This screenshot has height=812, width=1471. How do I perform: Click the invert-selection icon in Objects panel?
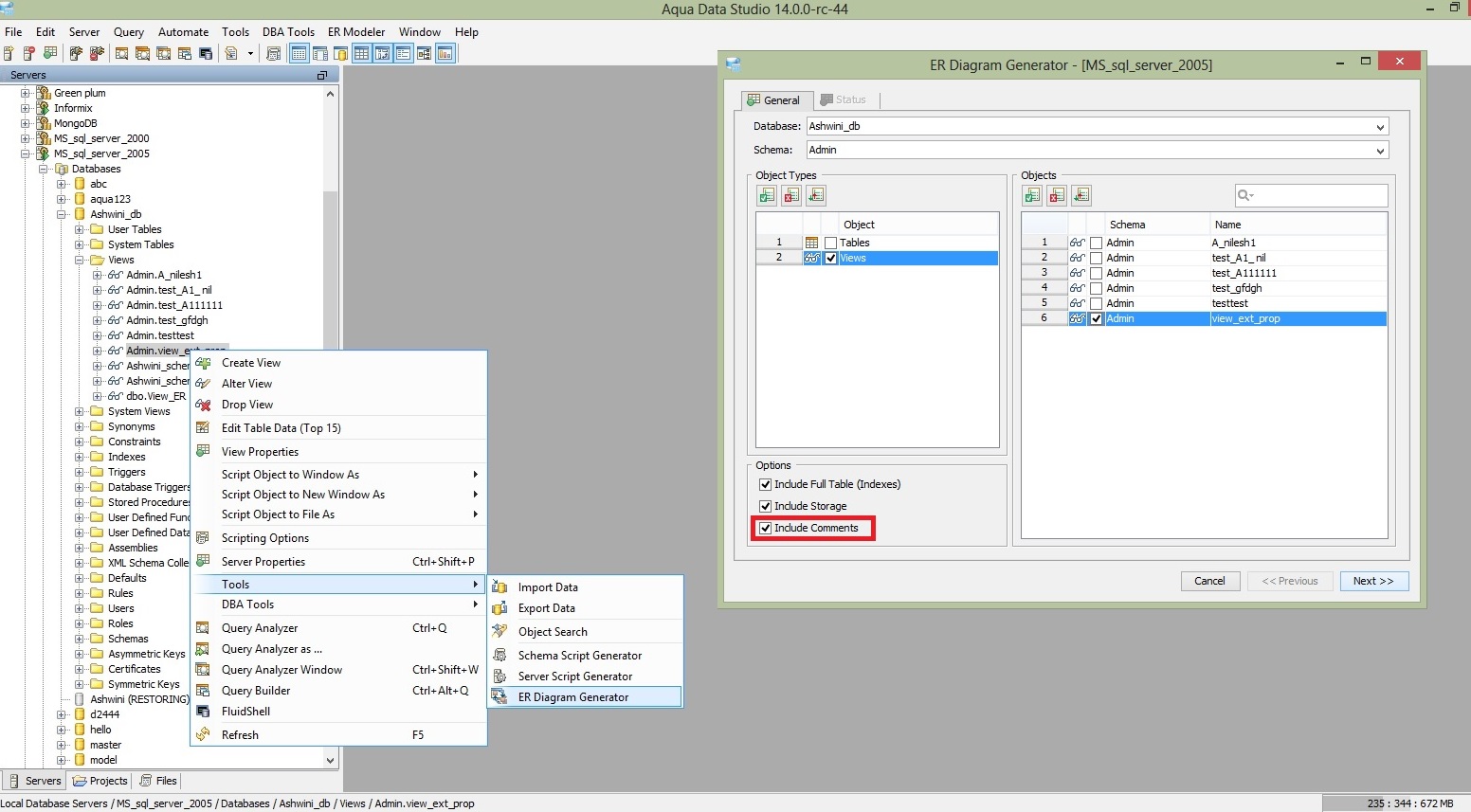[1081, 195]
